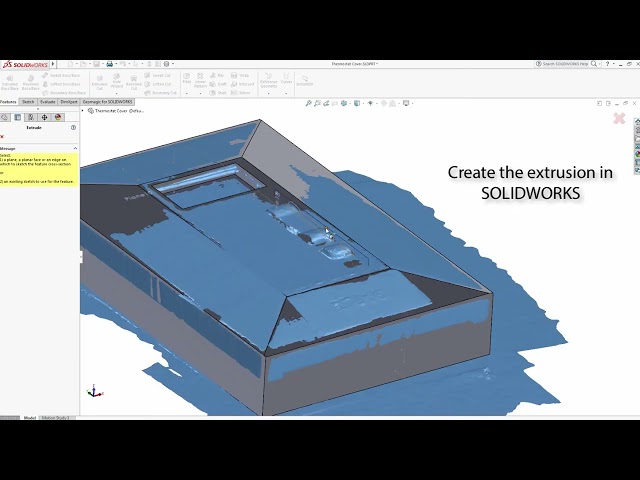
Task: Switch to the Evaluate tab
Action: point(47,102)
